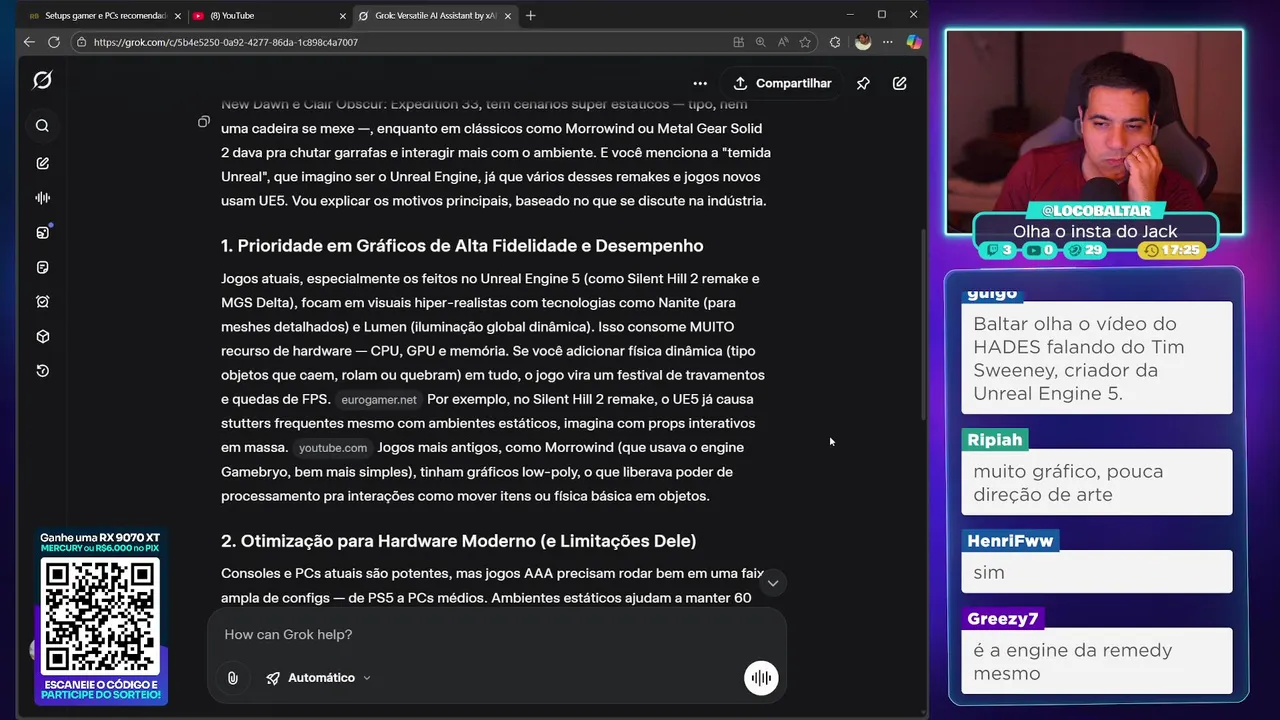Open search in Grok sidebar
Screen dimensions: 1280x720
[x=42, y=126]
